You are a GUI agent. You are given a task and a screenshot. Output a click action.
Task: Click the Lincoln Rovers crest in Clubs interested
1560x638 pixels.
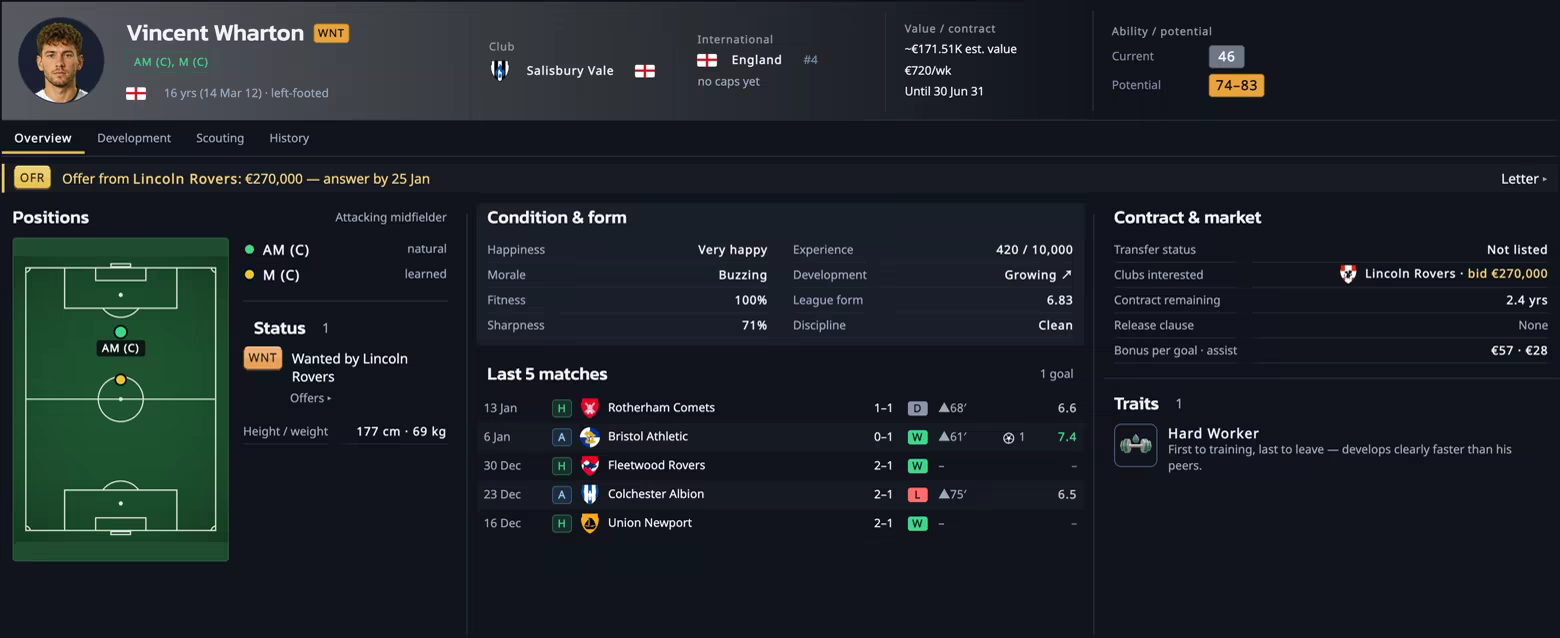pyautogui.click(x=1348, y=274)
